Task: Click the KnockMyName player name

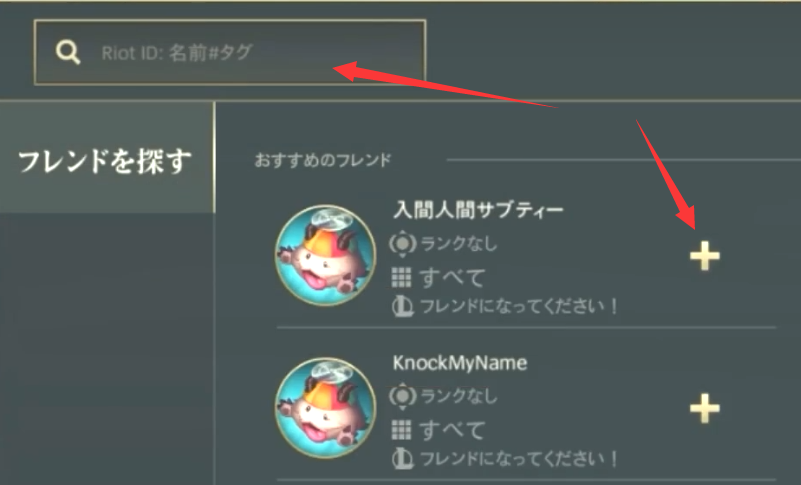Action: click(x=460, y=363)
